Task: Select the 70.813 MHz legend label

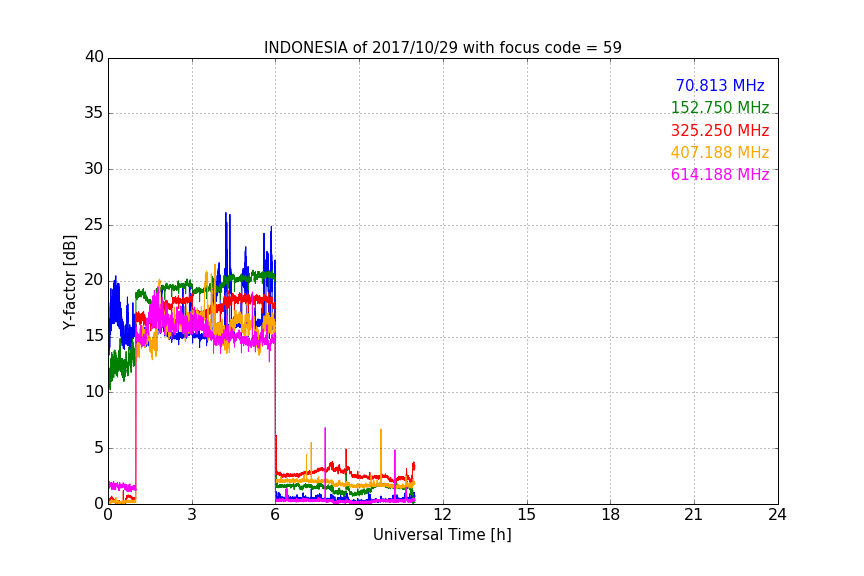Action: click(x=720, y=85)
